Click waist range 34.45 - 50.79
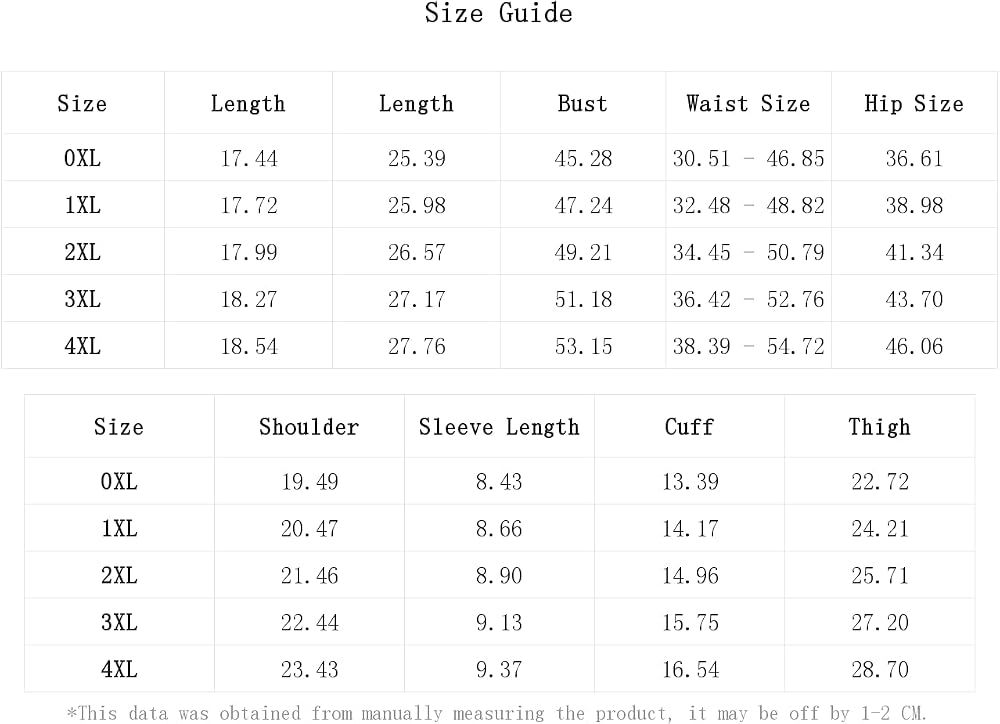The height and width of the screenshot is (724, 1000). click(x=748, y=253)
